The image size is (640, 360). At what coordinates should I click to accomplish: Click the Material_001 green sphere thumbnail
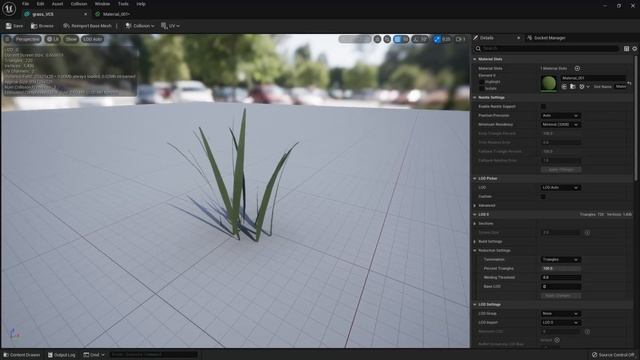coord(549,83)
